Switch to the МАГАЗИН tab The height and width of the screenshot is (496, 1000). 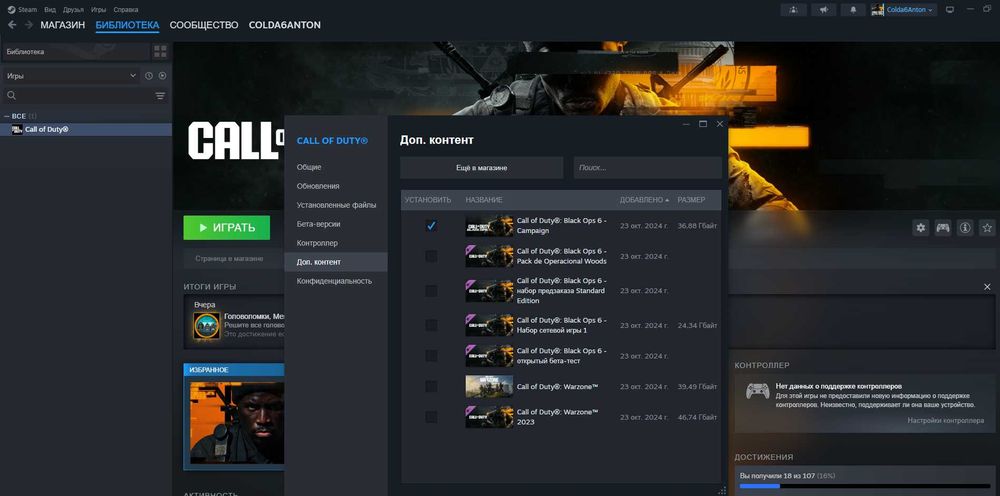(62, 25)
